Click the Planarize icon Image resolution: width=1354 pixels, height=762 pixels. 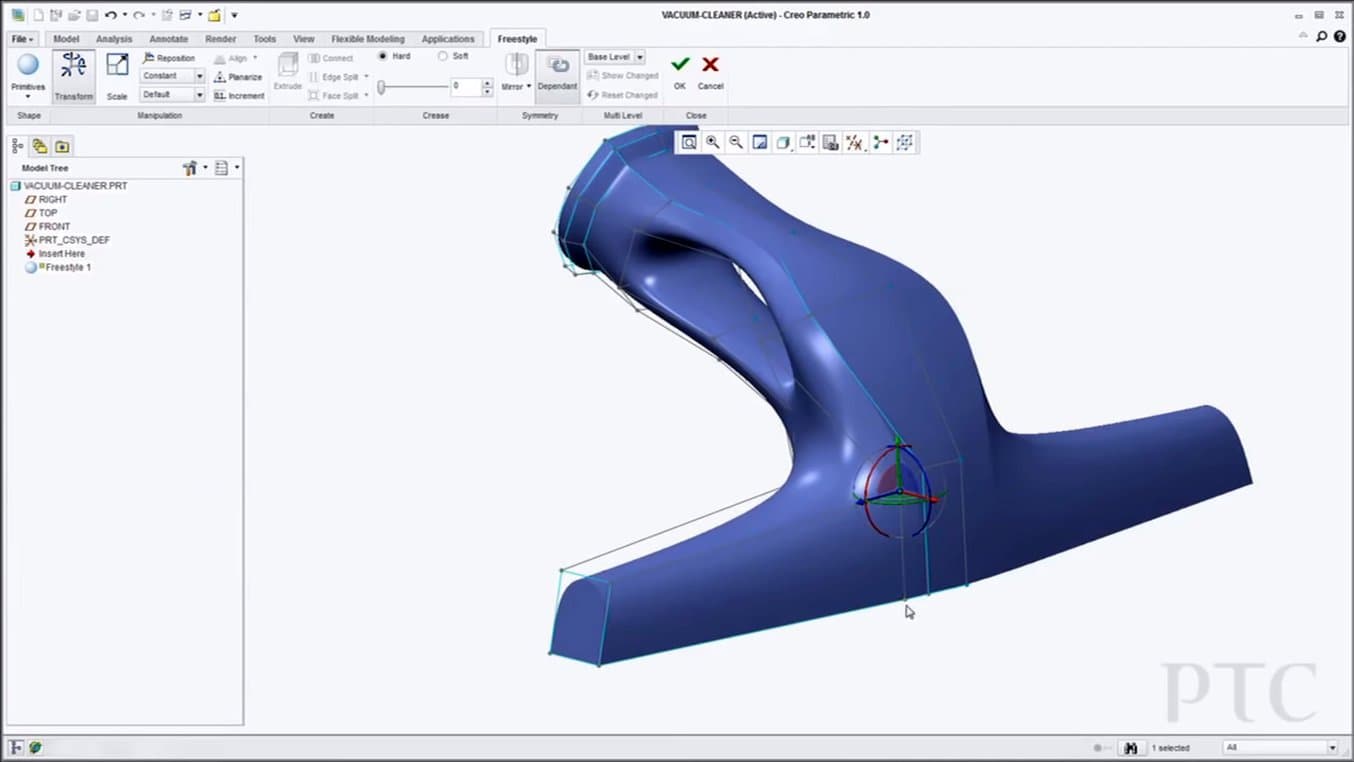tap(220, 77)
